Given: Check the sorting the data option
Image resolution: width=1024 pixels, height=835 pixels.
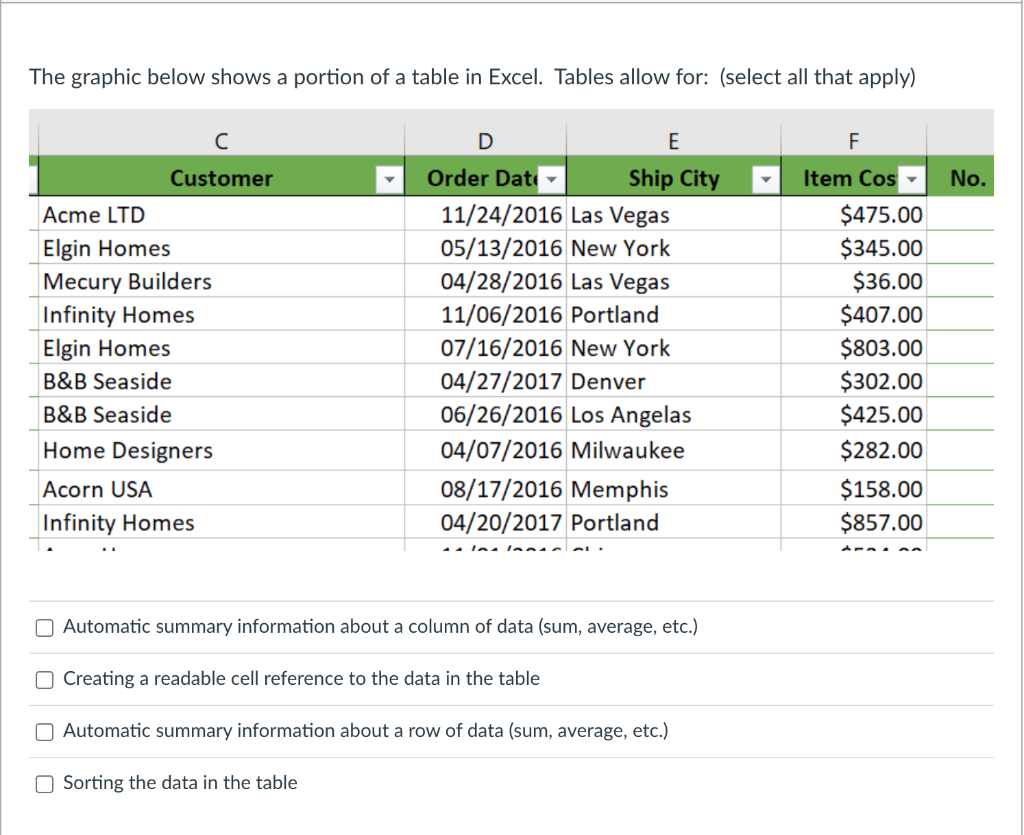Looking at the screenshot, I should click(x=45, y=784).
